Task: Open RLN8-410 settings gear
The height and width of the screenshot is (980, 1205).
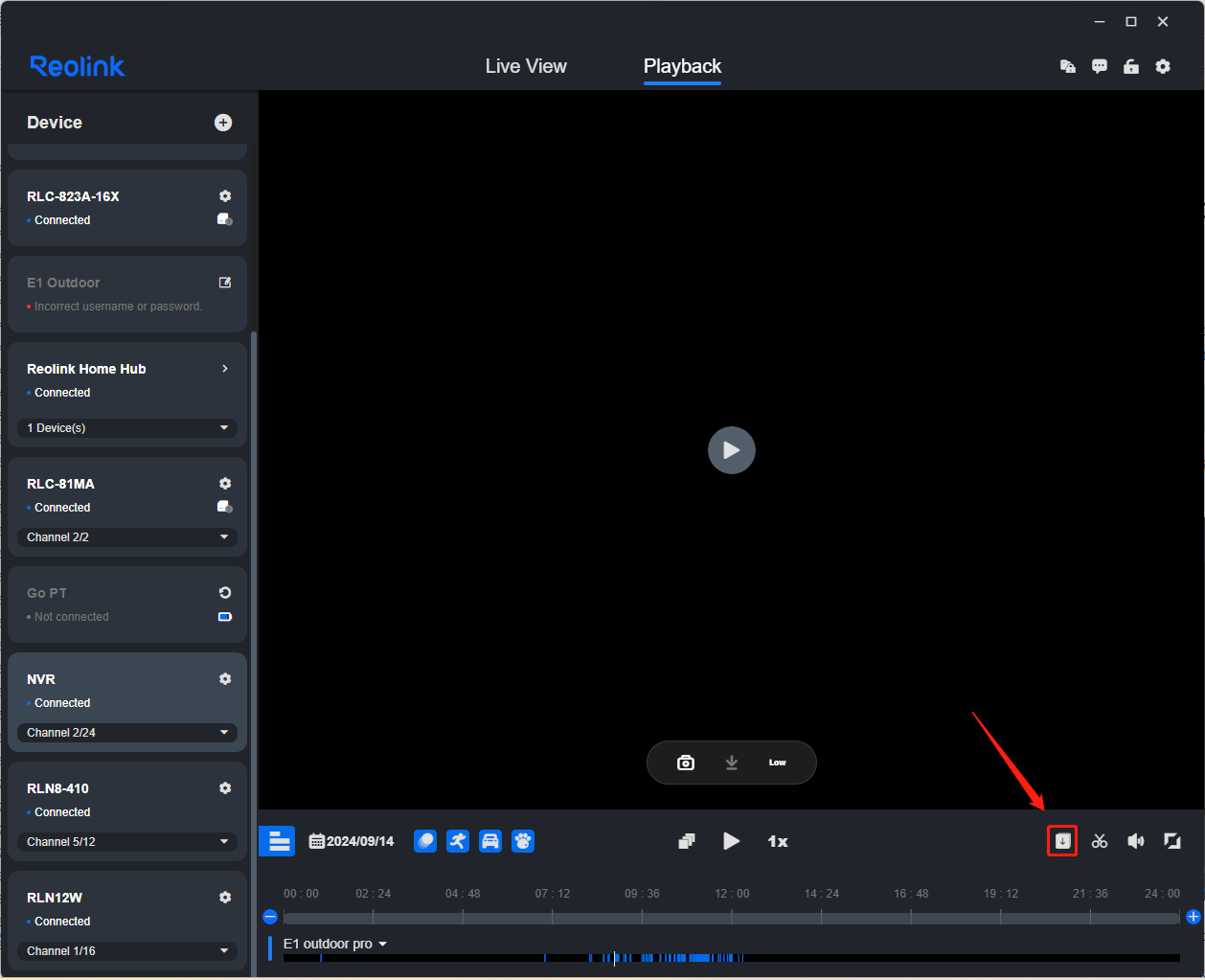Action: coord(225,788)
